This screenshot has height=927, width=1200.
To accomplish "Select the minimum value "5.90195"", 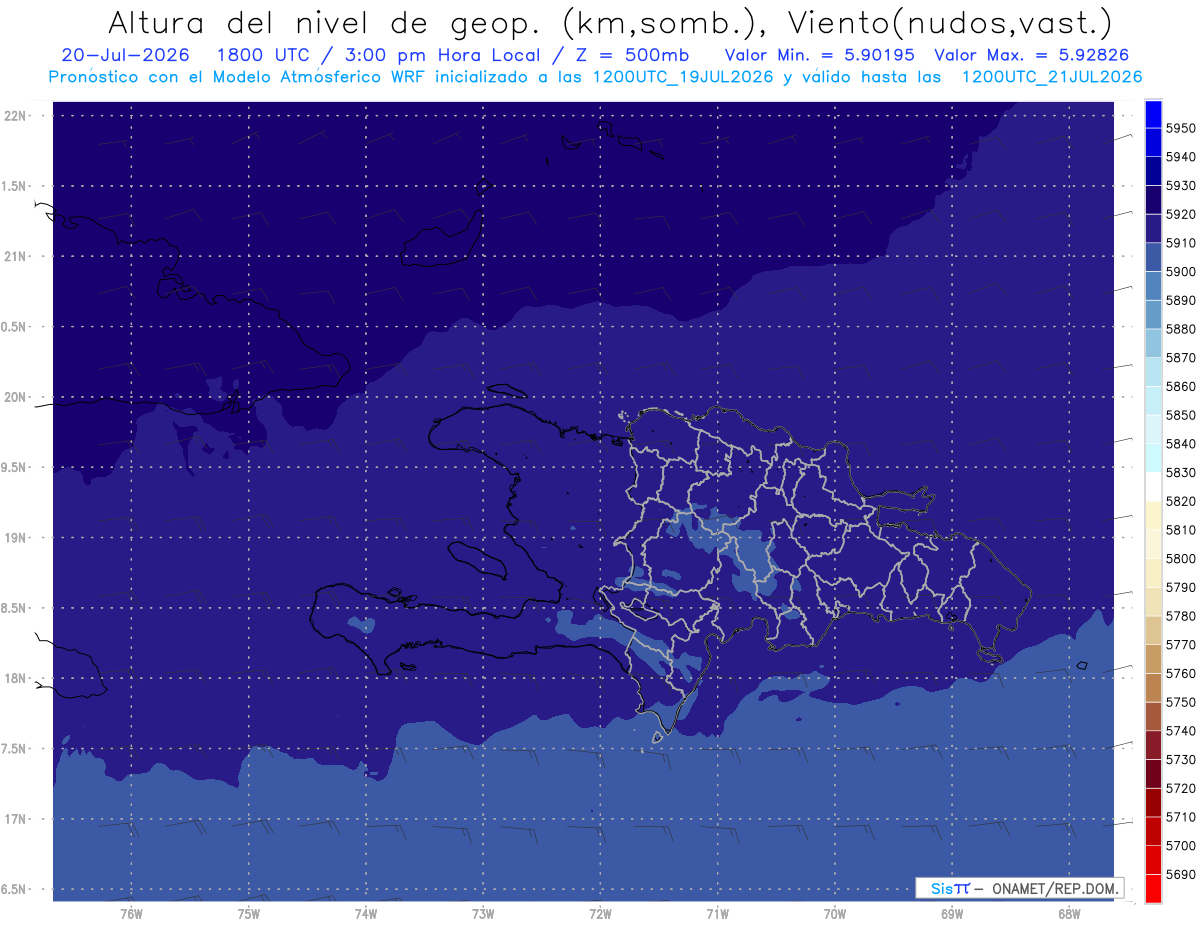I will [x=880, y=55].
